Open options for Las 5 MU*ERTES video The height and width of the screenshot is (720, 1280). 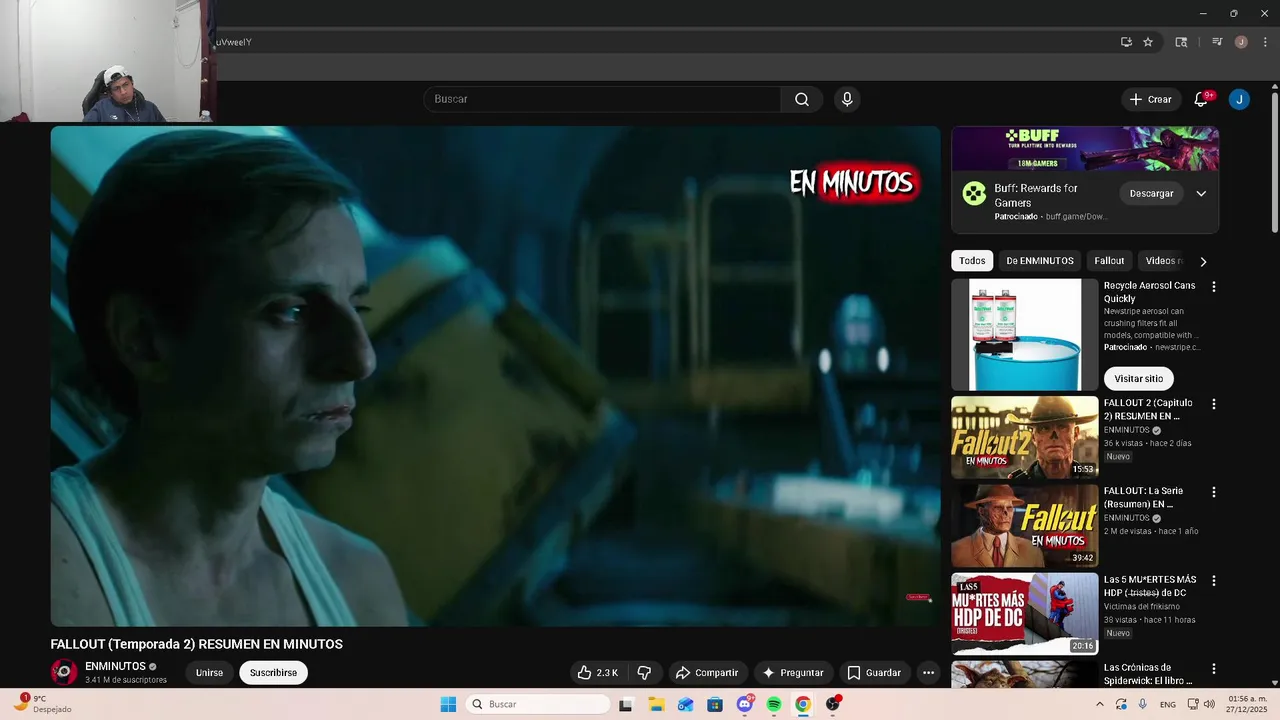point(1214,580)
